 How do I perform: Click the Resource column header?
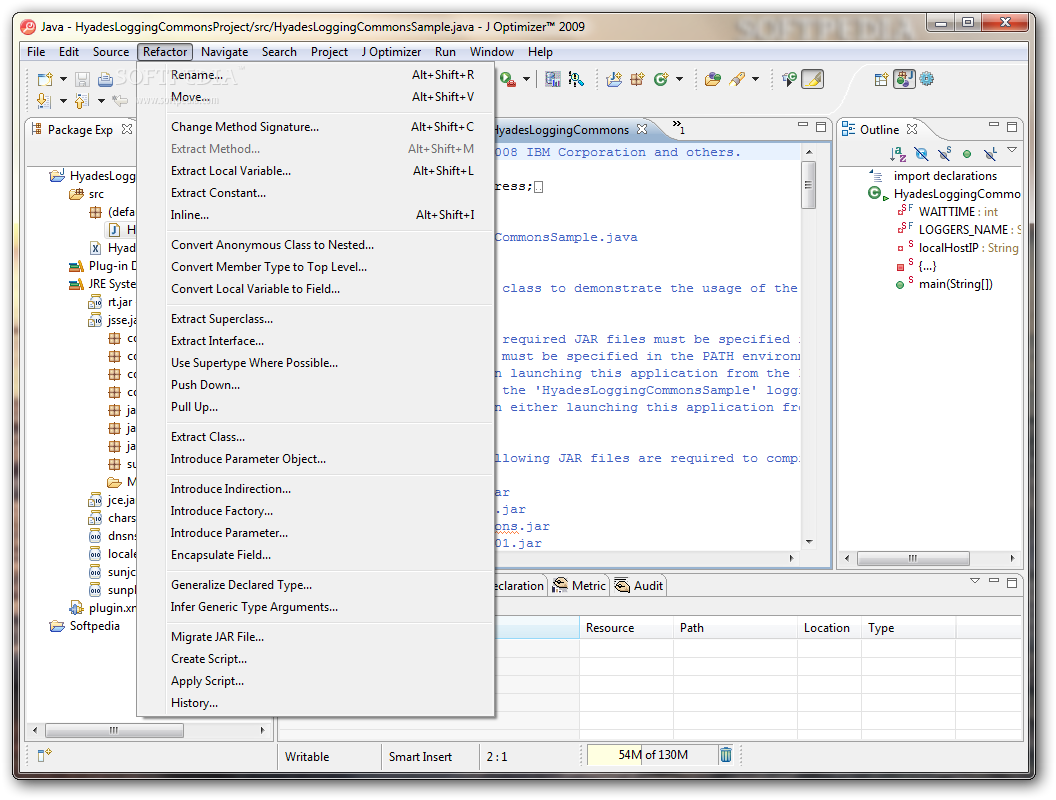pos(626,628)
